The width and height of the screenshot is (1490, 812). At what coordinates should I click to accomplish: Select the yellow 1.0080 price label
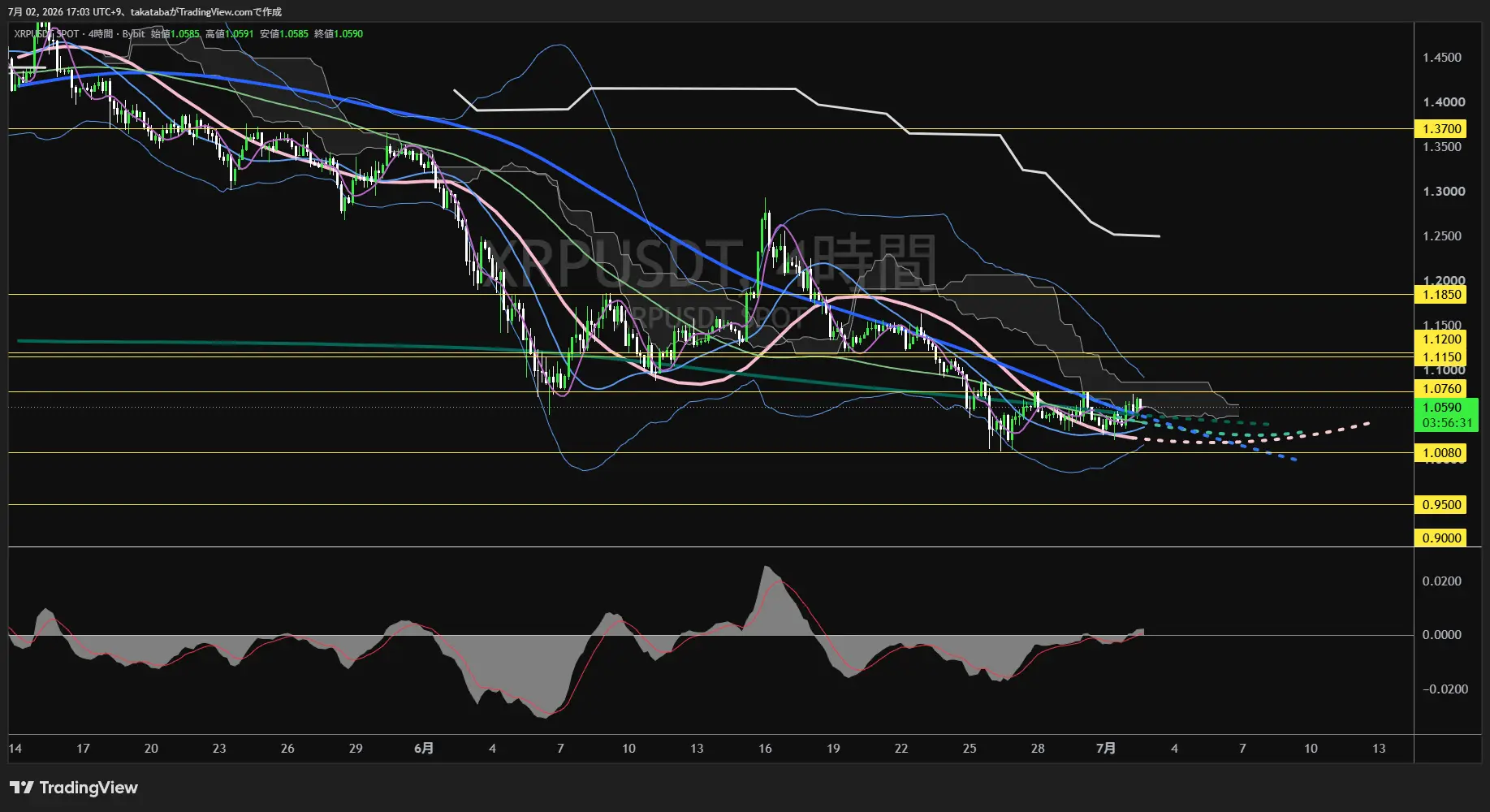(1441, 453)
